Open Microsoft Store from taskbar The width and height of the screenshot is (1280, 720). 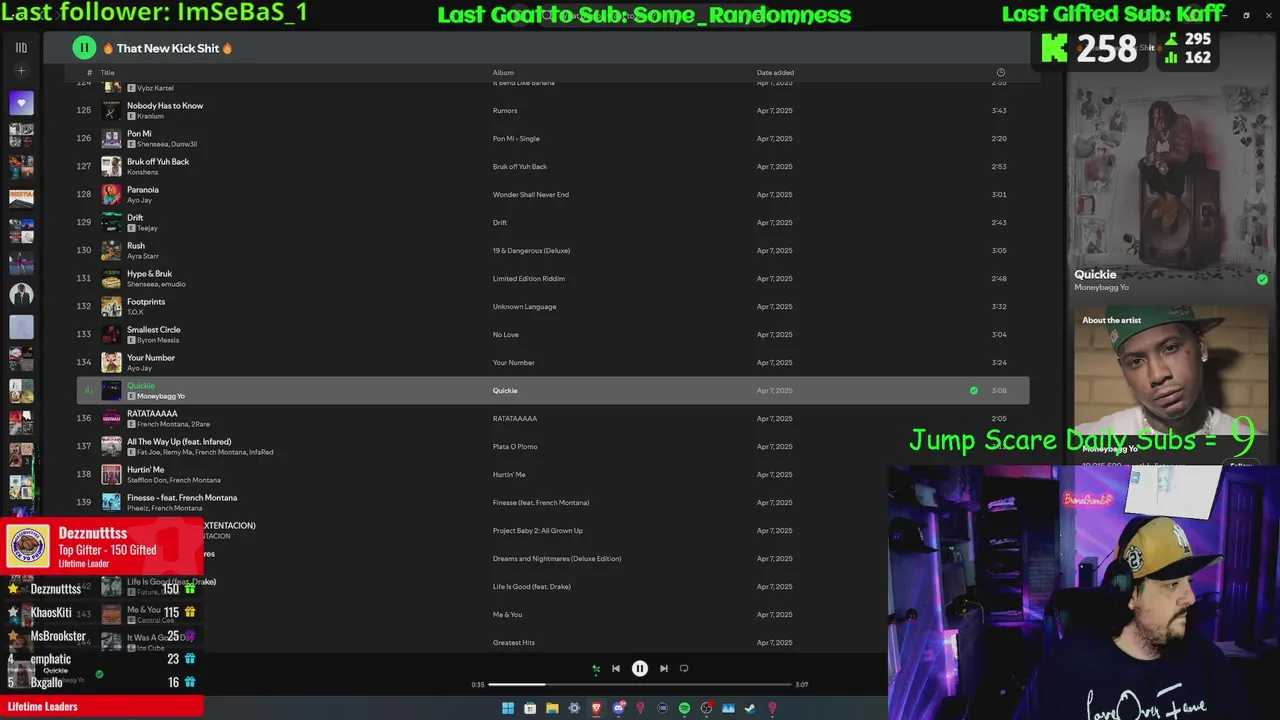pyautogui.click(x=530, y=708)
